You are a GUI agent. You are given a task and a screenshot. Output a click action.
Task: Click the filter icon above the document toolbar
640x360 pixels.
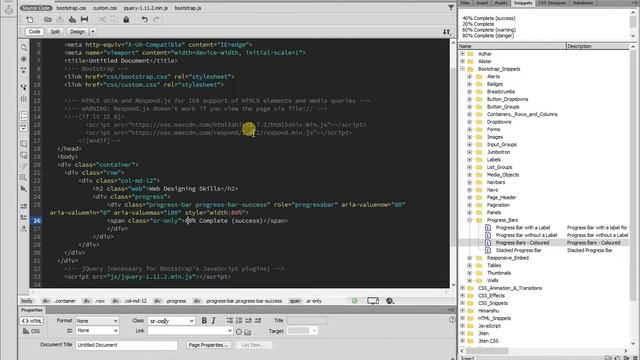(x=451, y=8)
